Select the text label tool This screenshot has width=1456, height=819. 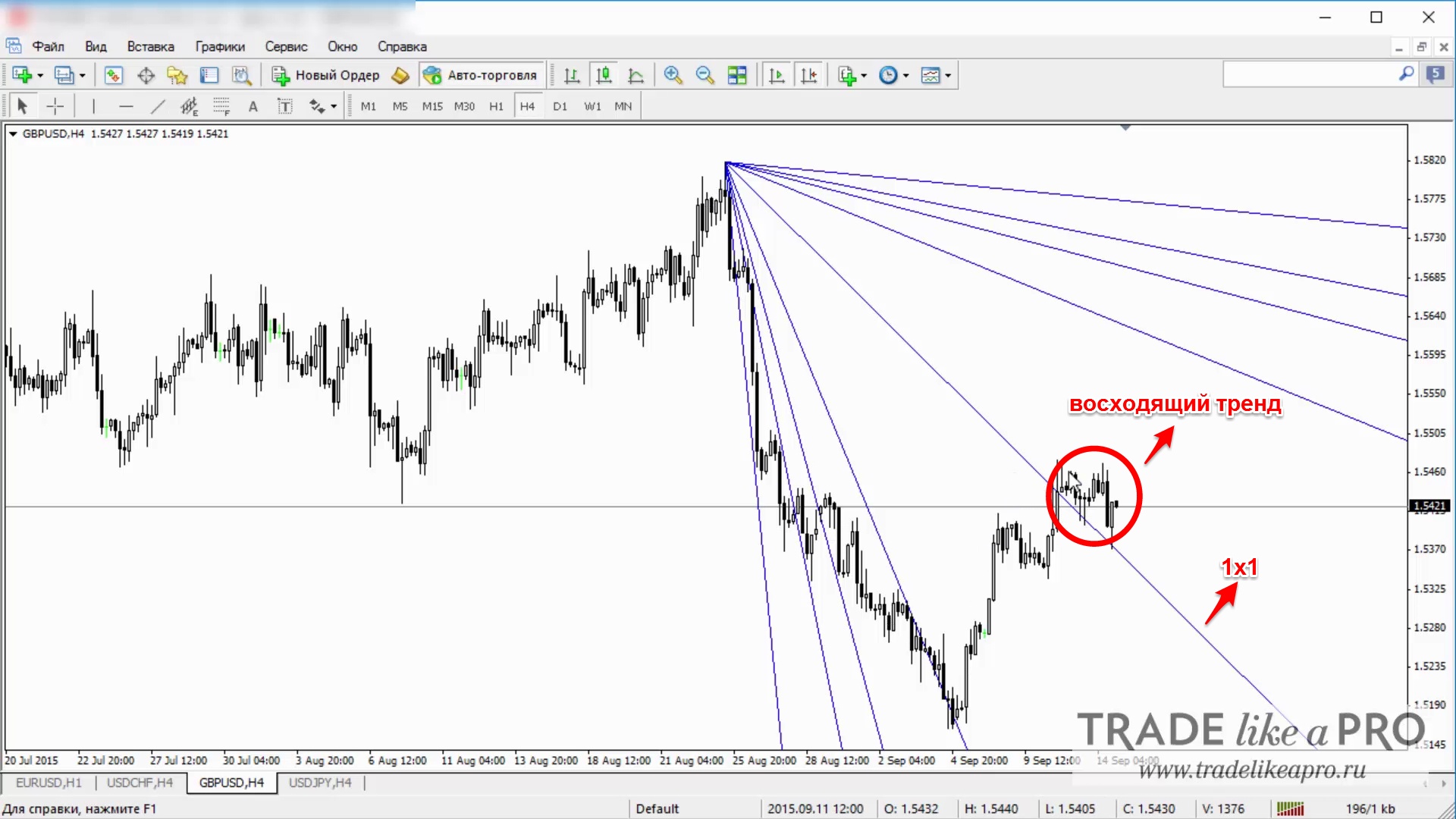(x=284, y=106)
